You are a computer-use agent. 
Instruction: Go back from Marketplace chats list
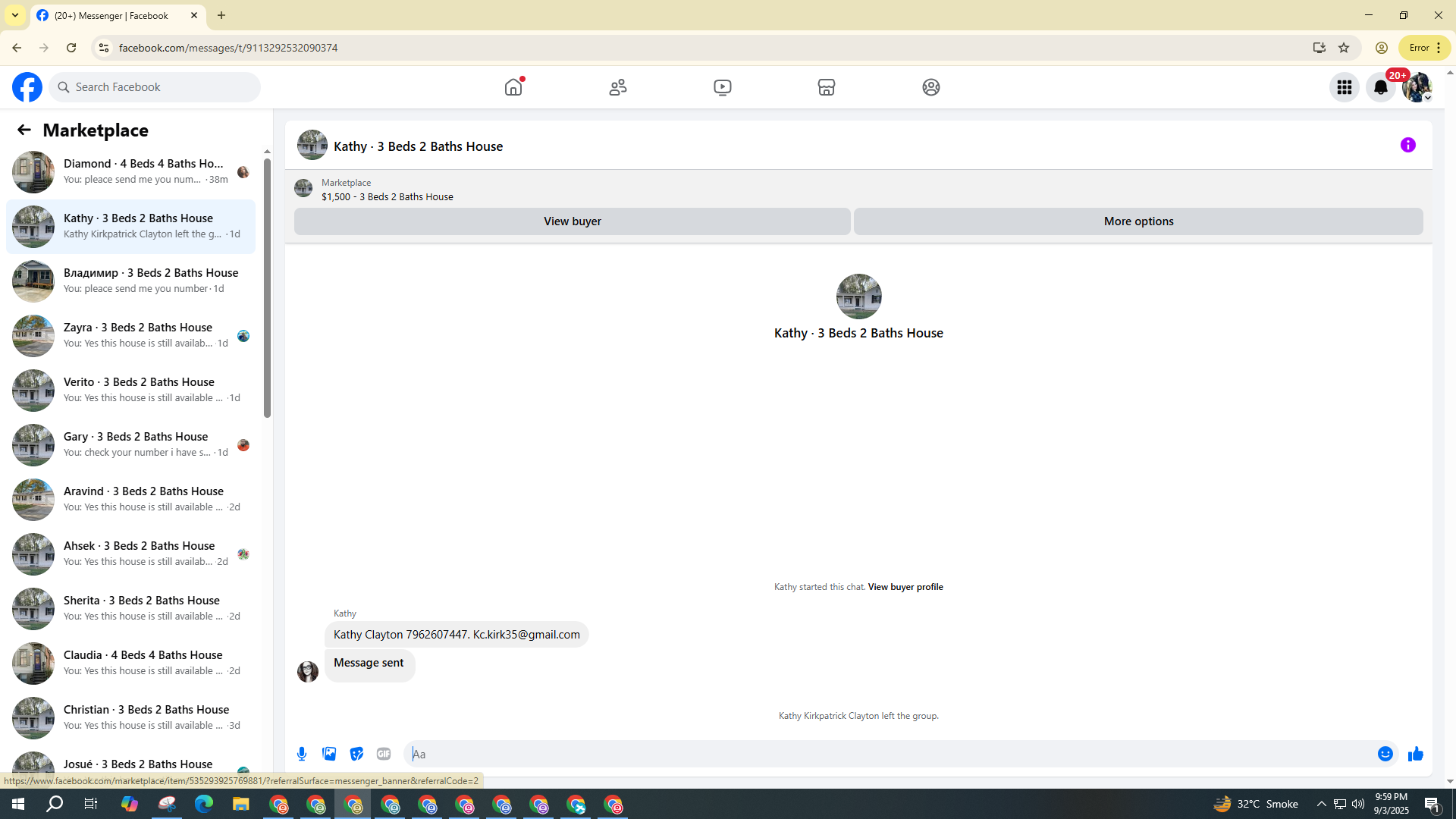coord(24,130)
